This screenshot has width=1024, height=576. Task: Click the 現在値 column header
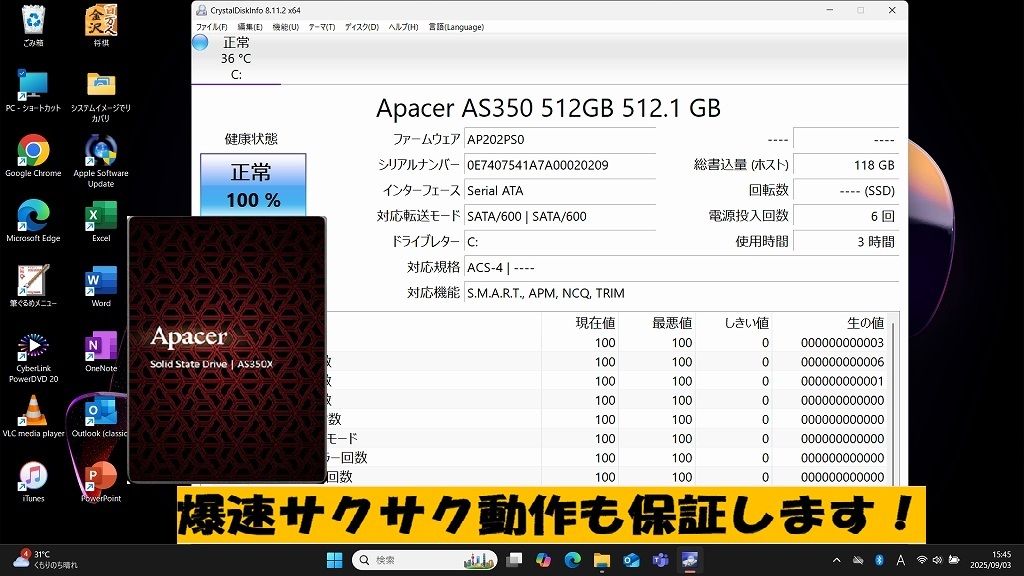[x=580, y=323]
